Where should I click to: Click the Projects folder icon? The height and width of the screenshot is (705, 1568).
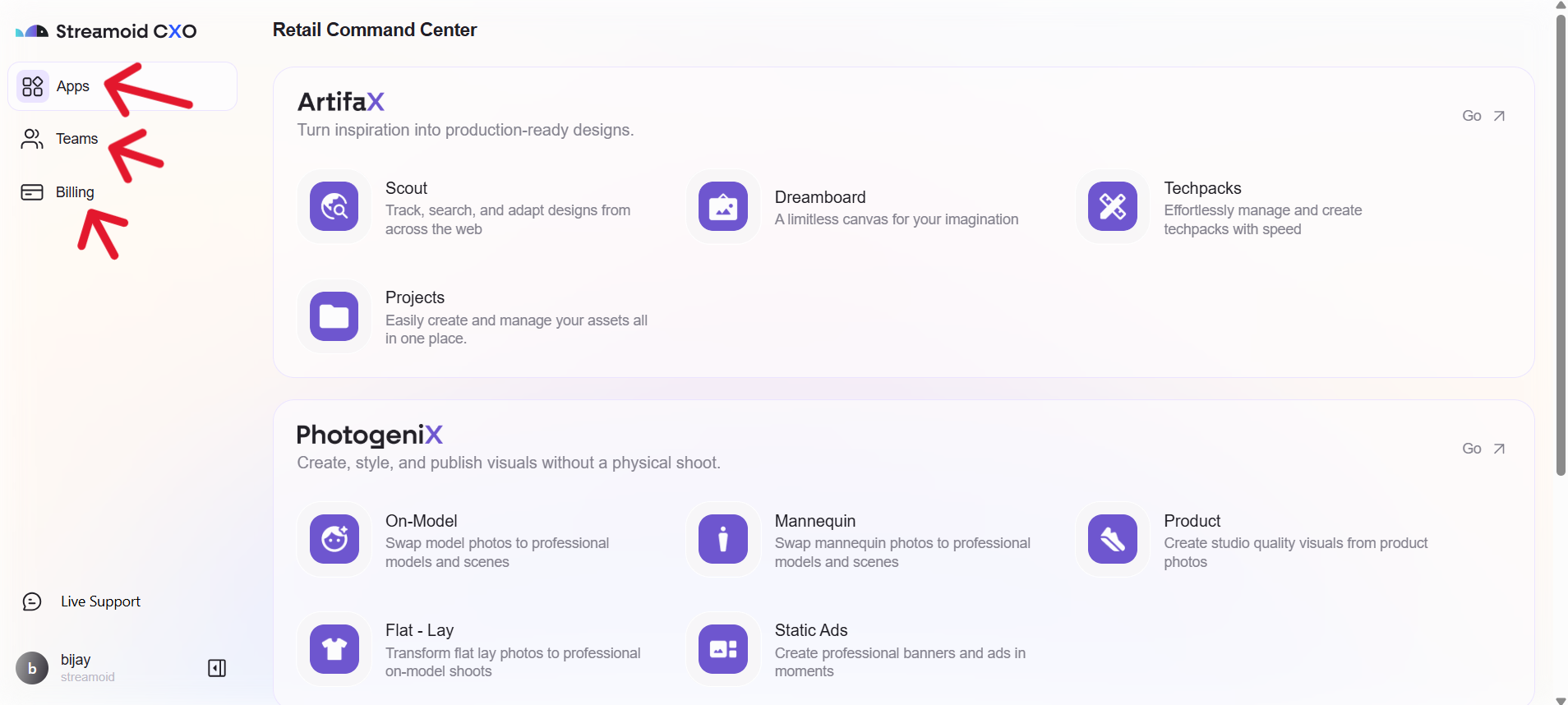point(334,316)
